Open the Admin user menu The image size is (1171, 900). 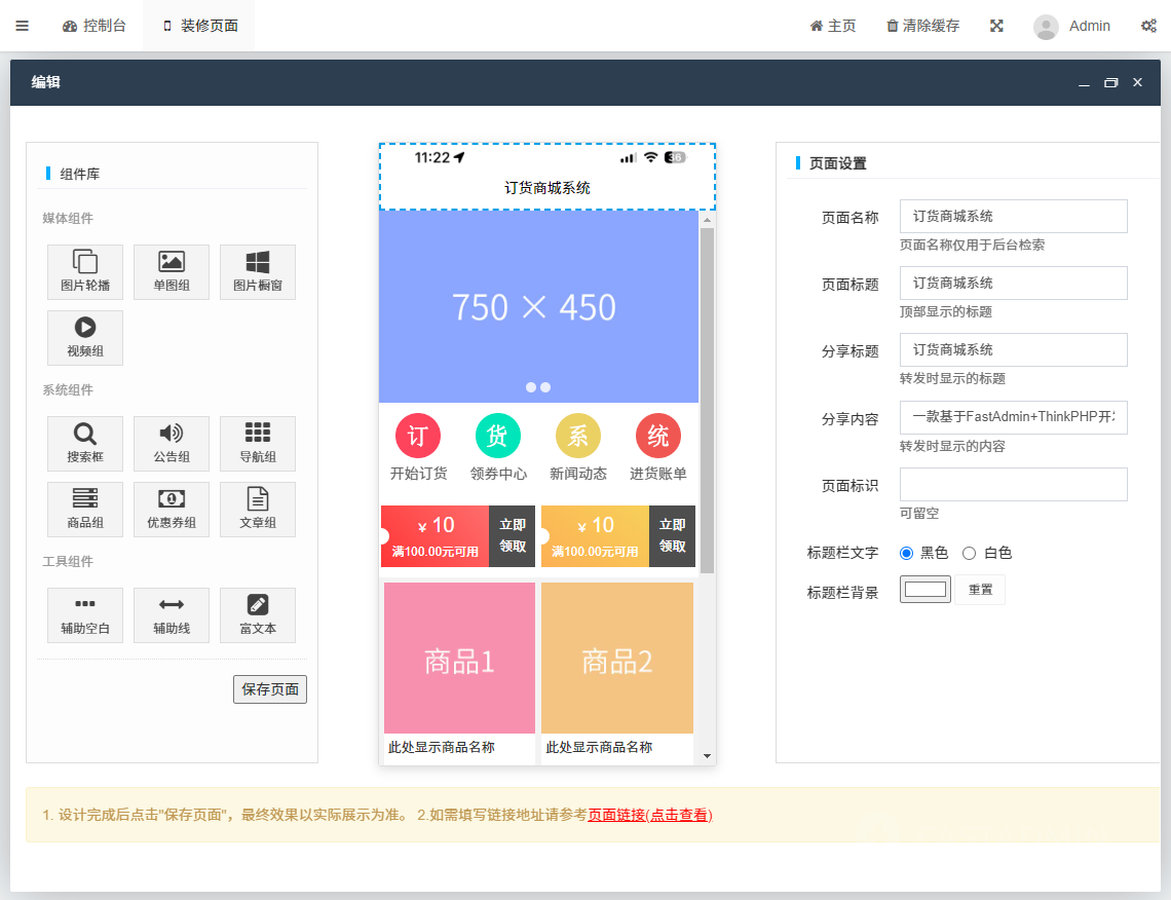click(x=1072, y=26)
